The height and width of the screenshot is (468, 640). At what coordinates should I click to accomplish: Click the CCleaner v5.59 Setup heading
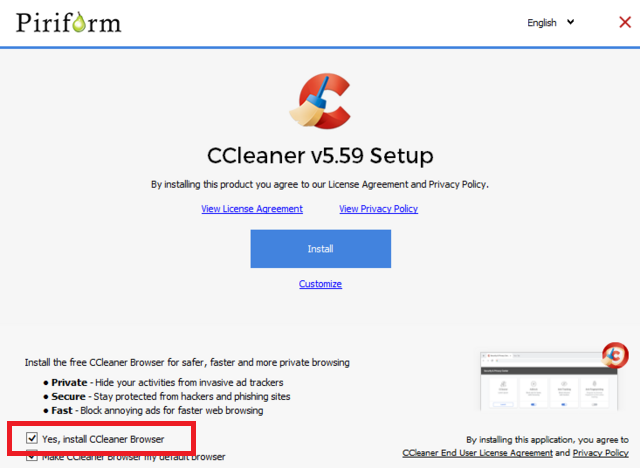click(320, 155)
